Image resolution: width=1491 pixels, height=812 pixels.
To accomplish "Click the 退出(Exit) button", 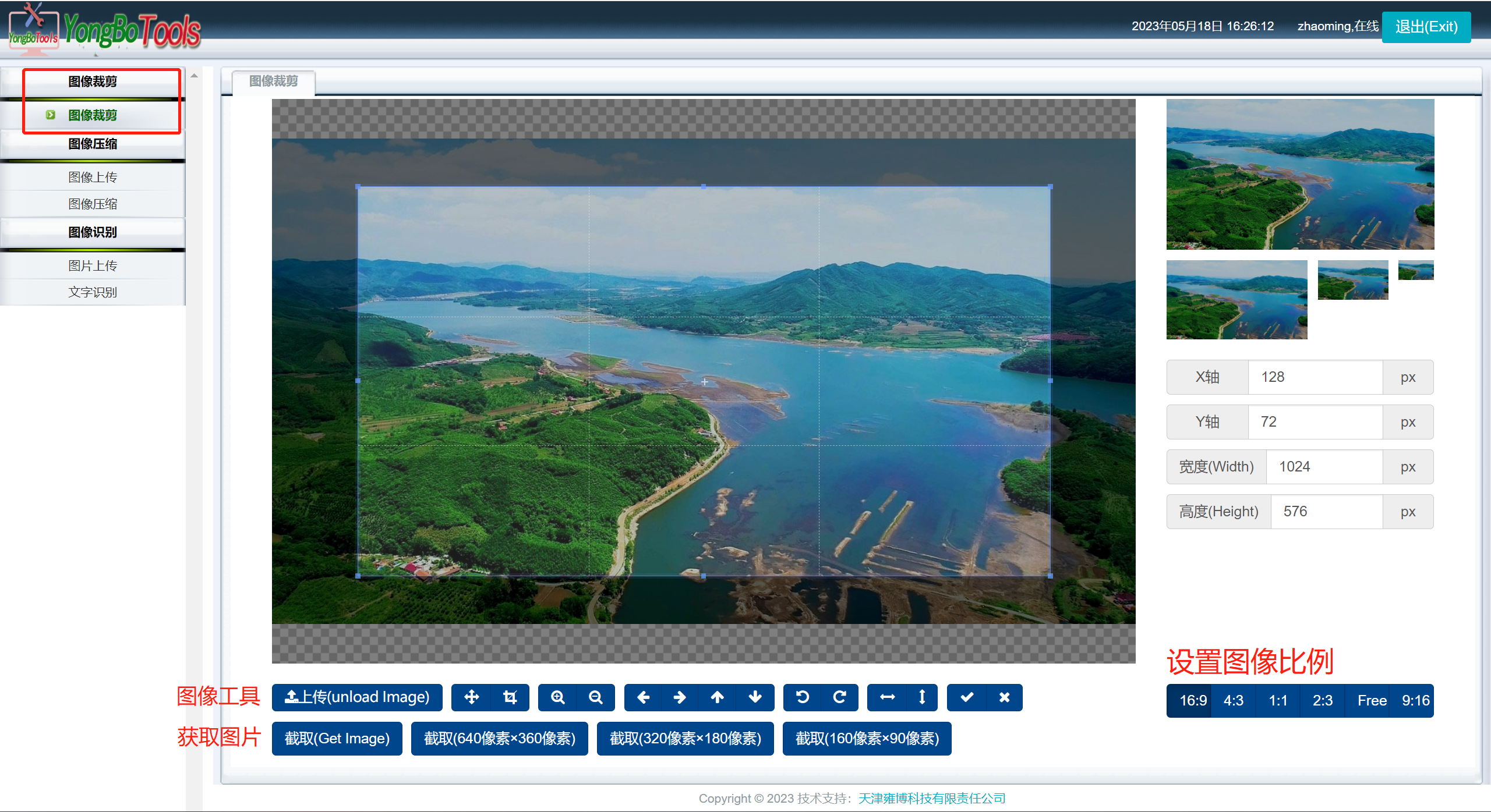I will click(x=1426, y=27).
